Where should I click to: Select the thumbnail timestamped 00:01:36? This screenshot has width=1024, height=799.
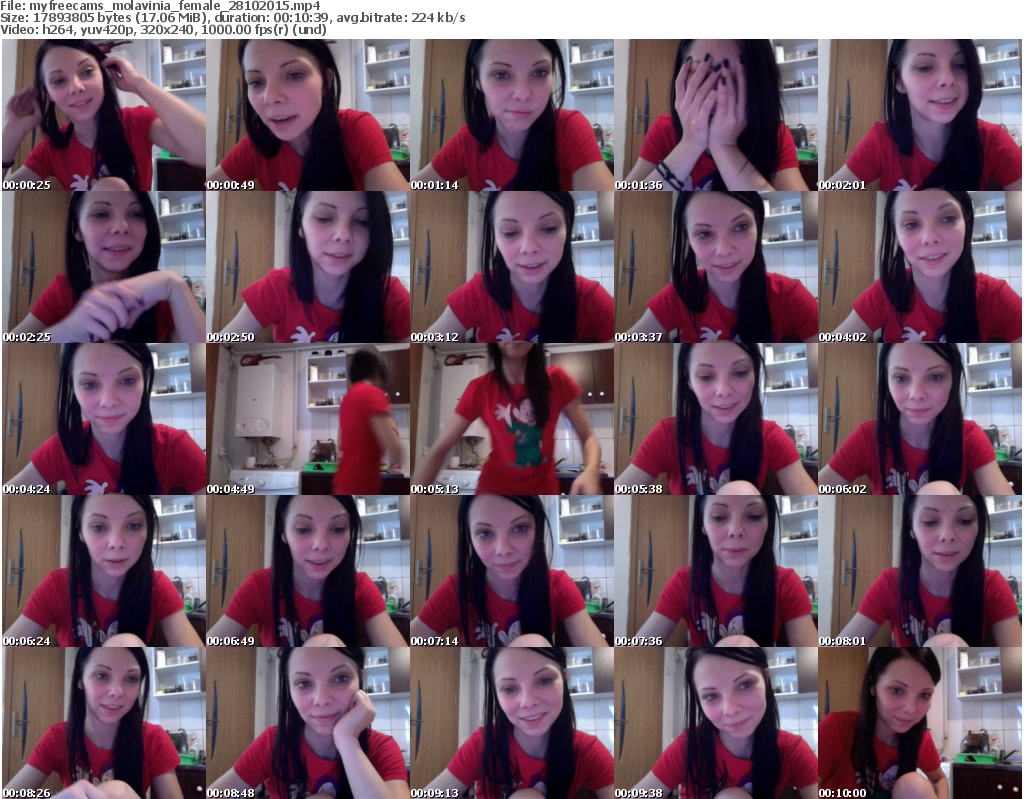pos(716,115)
